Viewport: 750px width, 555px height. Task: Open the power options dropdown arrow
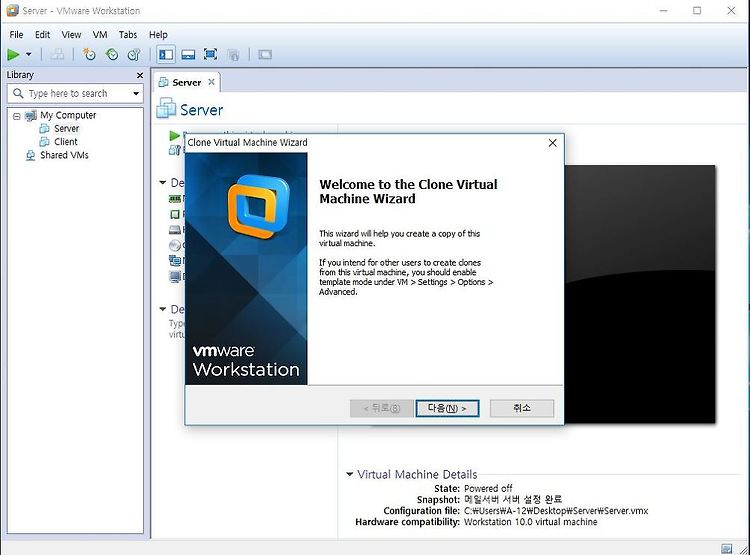(x=29, y=55)
